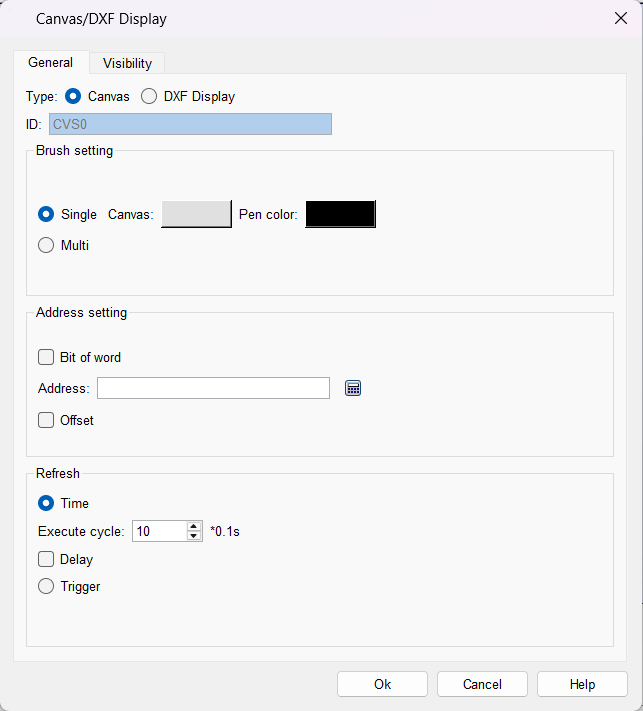Open the address keypad calculator icon
The height and width of the screenshot is (711, 643).
point(352,388)
